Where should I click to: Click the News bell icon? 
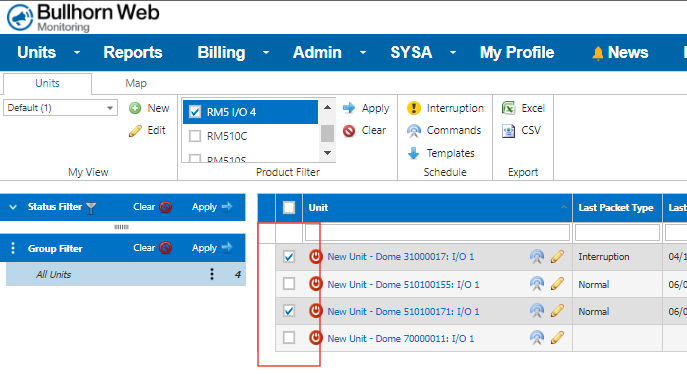(598, 53)
